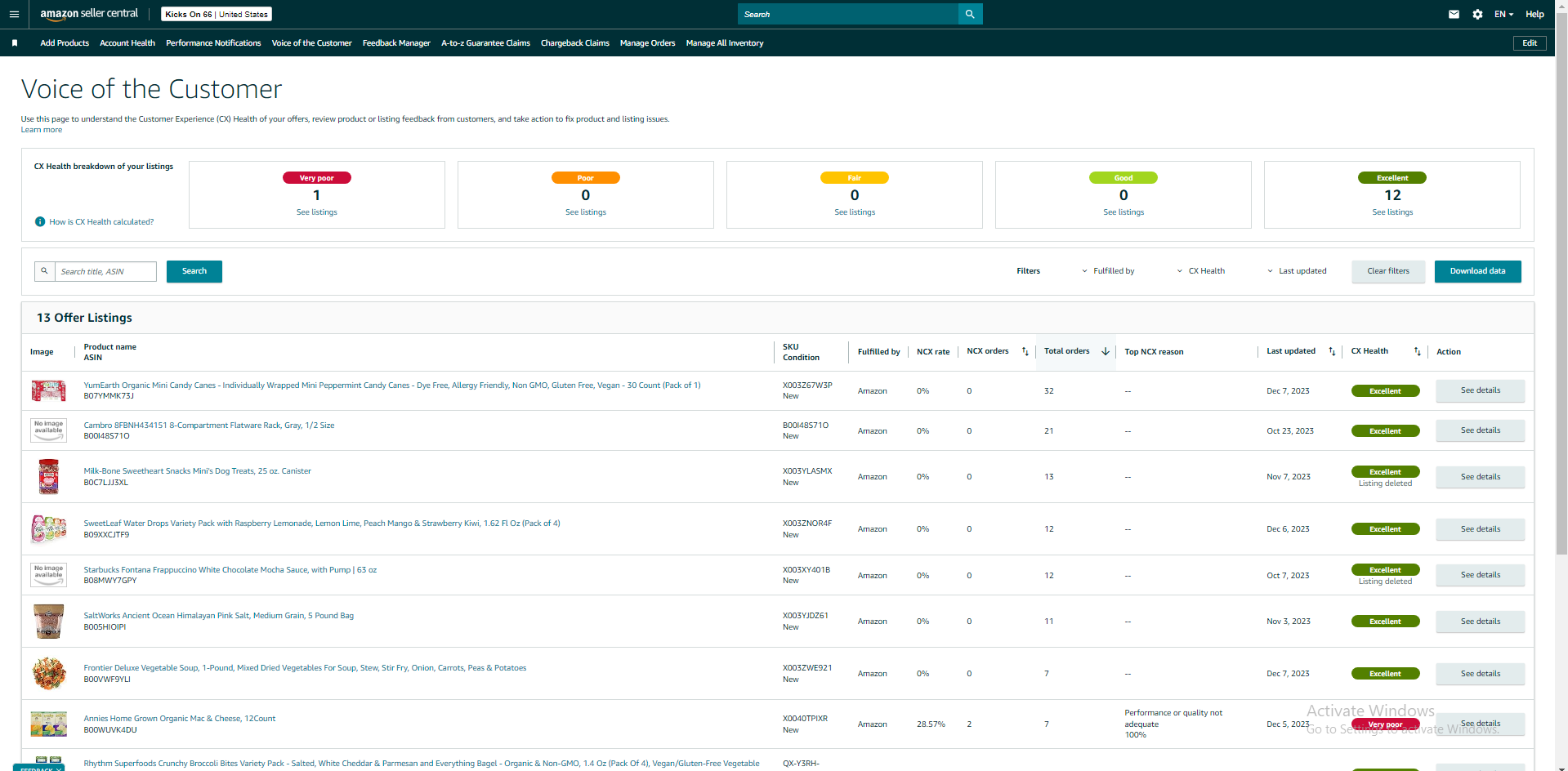Sort by Last updated column arrows
Screen dimensions: 1568x771
1332,352
